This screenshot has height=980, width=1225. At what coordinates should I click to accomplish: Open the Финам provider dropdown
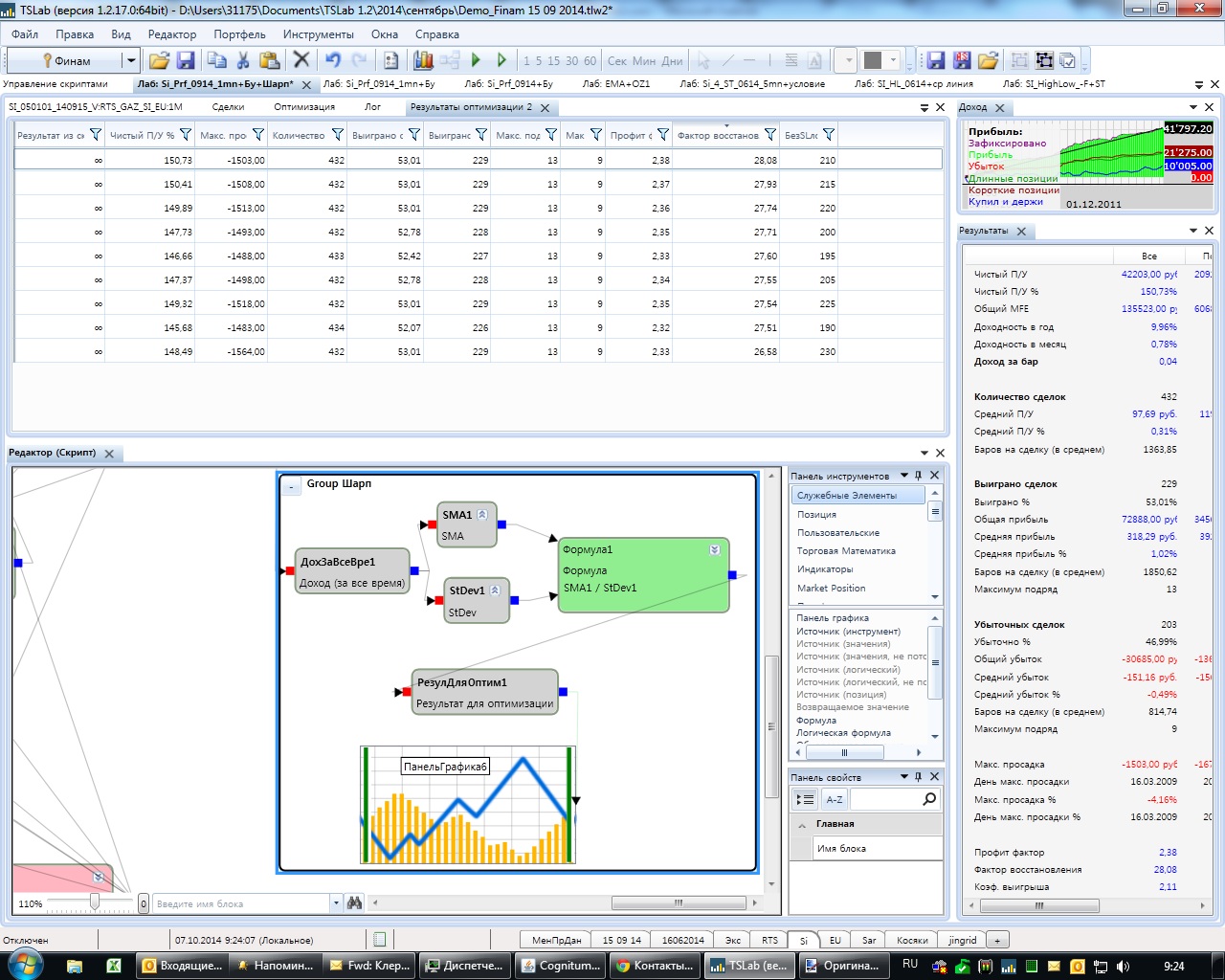click(131, 60)
